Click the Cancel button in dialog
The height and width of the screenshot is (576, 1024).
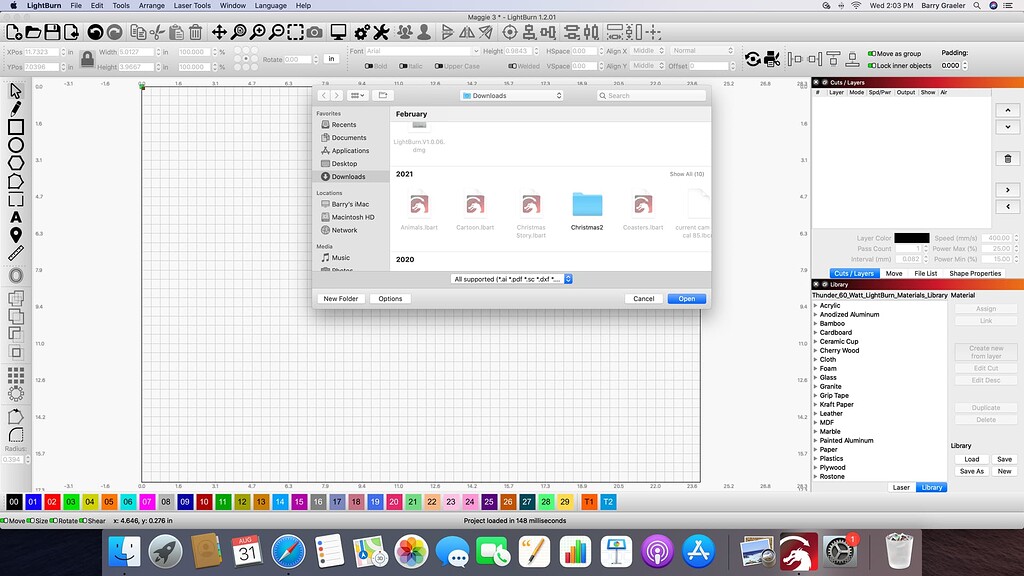coord(643,298)
